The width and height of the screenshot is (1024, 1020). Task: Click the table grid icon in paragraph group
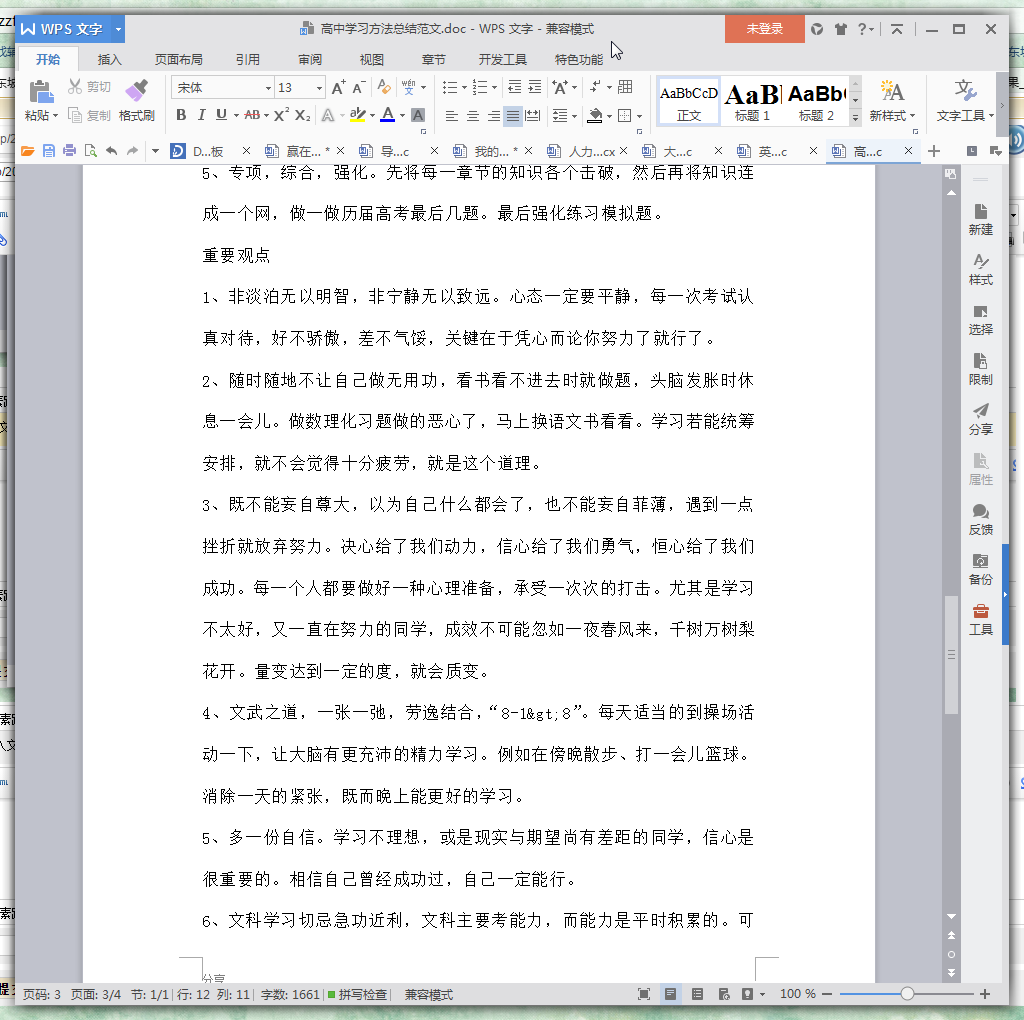[x=625, y=87]
